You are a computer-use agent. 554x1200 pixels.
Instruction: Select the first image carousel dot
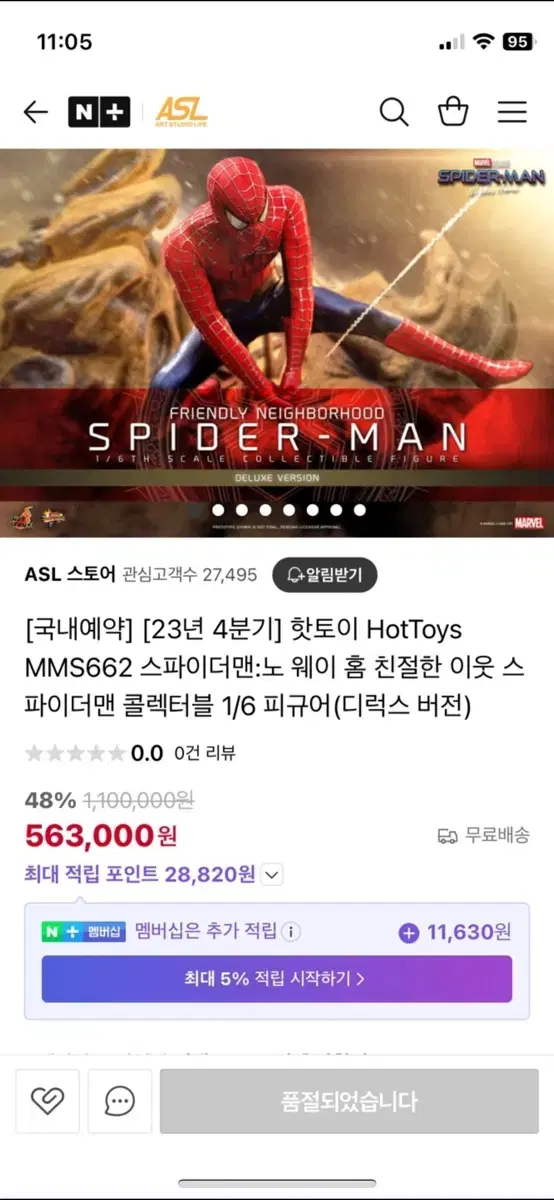[218, 510]
